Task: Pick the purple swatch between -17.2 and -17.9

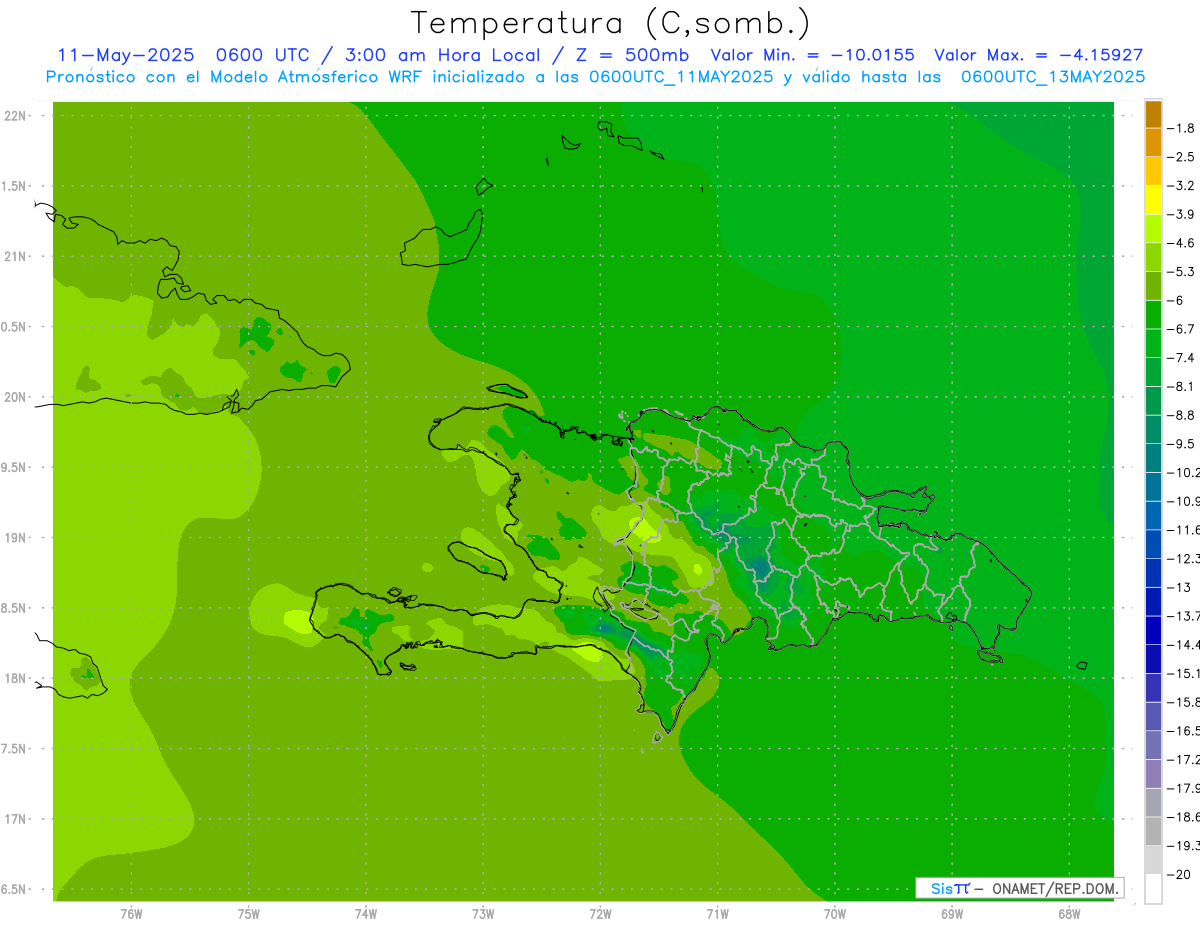Action: [1153, 773]
